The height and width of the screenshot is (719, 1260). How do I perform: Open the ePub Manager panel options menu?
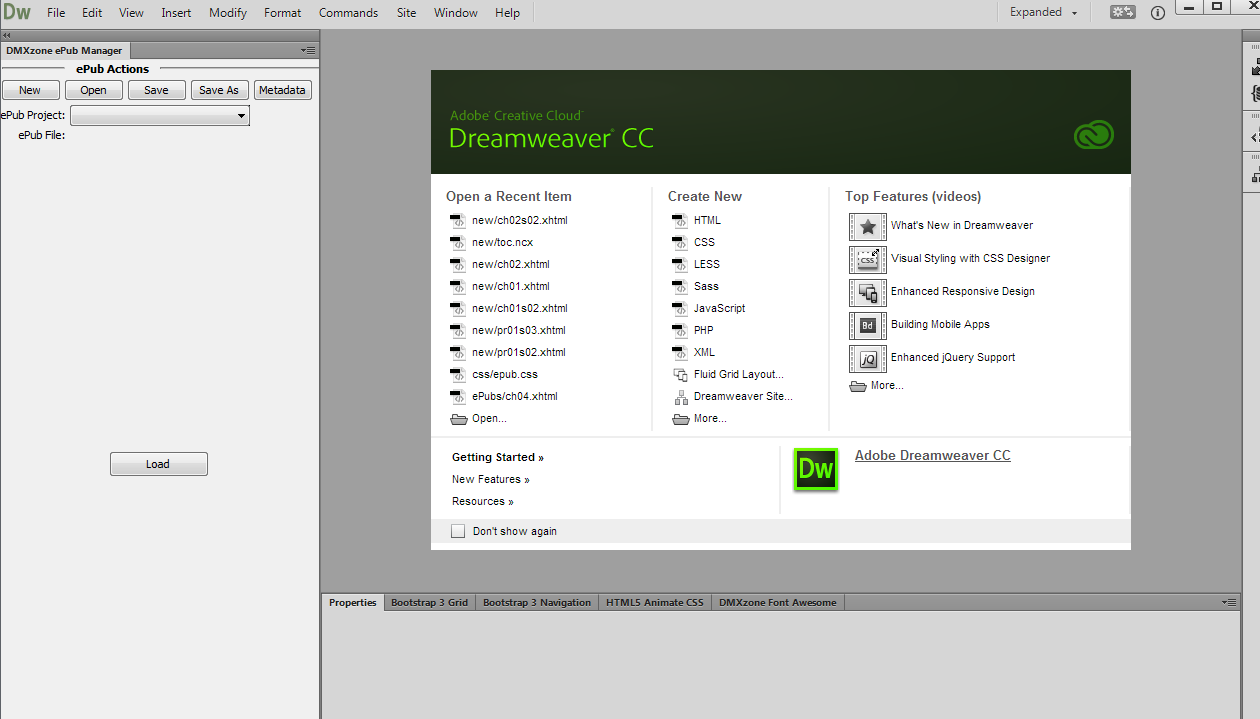308,50
